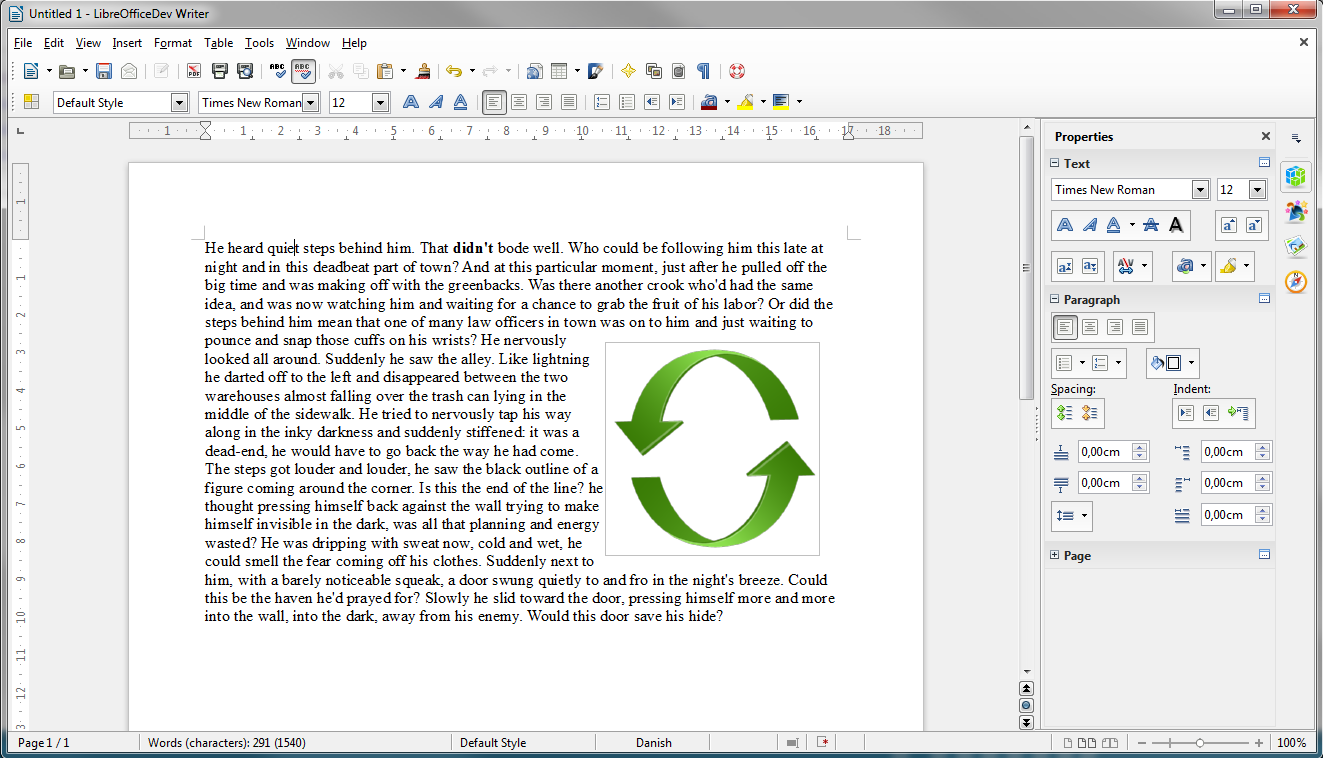1323x758 pixels.
Task: Open the sidebar Navigator compass icon
Action: pos(1296,281)
